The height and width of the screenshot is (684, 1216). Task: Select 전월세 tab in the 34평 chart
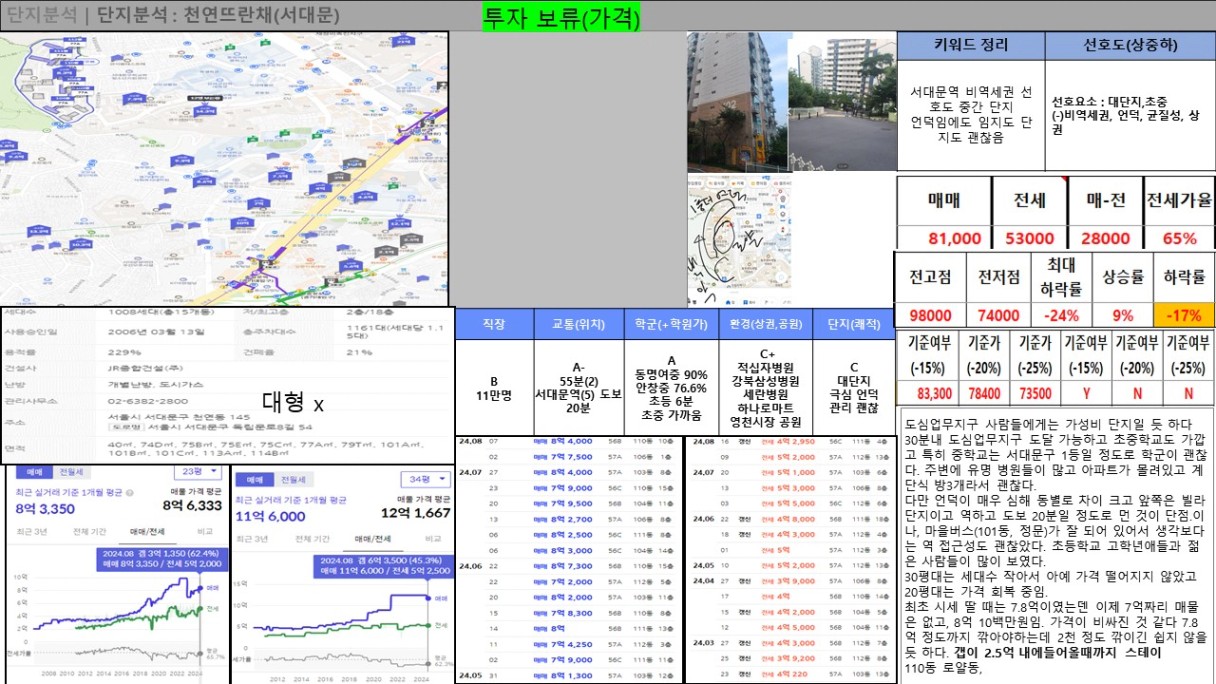click(x=293, y=480)
